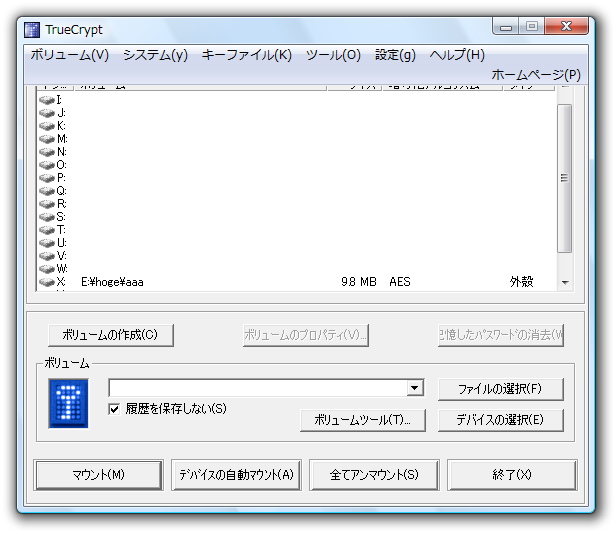This screenshot has height=535, width=616.
Task: Click into the volume path input field
Action: [x=258, y=388]
